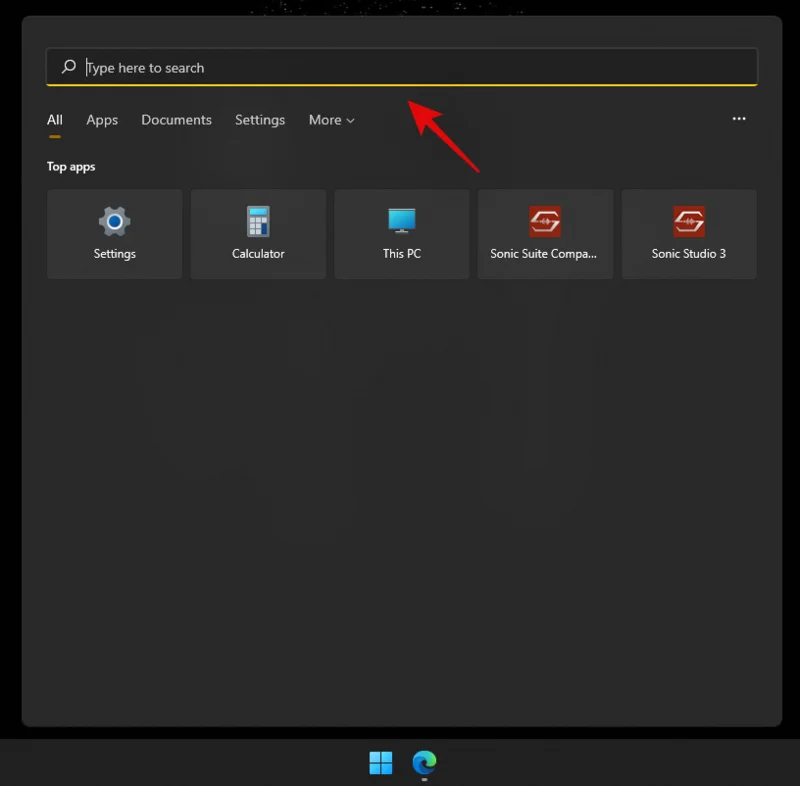This screenshot has width=800, height=786.
Task: Click inside the search input field
Action: 300,67
